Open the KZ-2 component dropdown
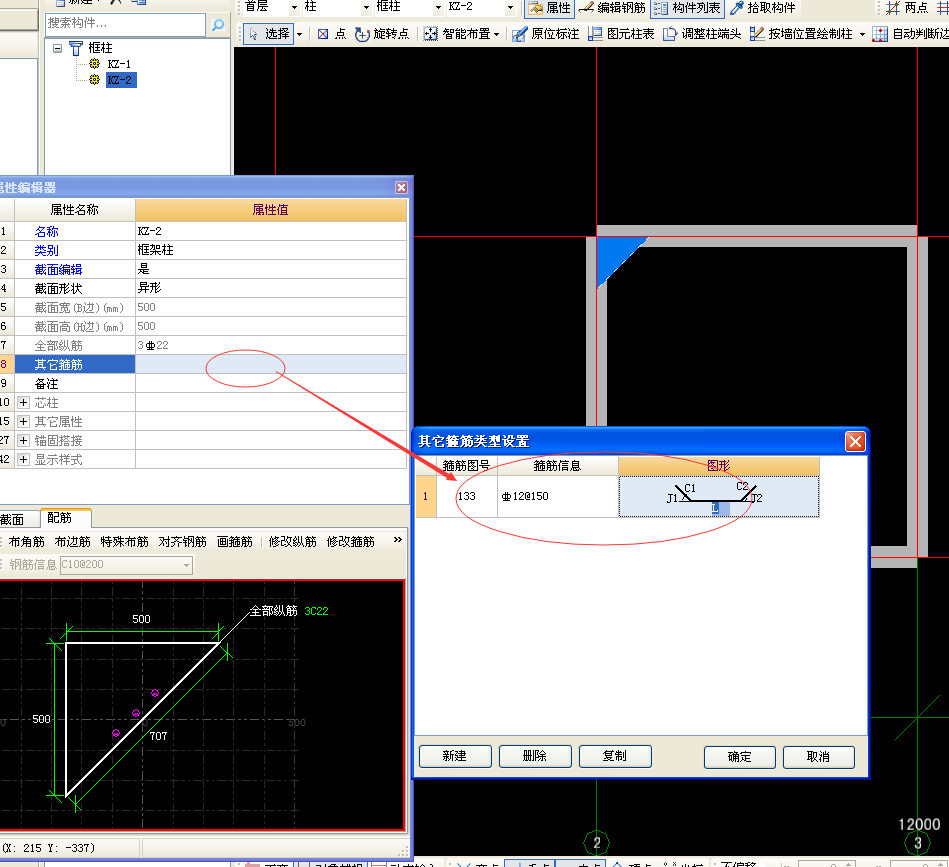Viewport: 949px width, 867px height. coord(510,8)
